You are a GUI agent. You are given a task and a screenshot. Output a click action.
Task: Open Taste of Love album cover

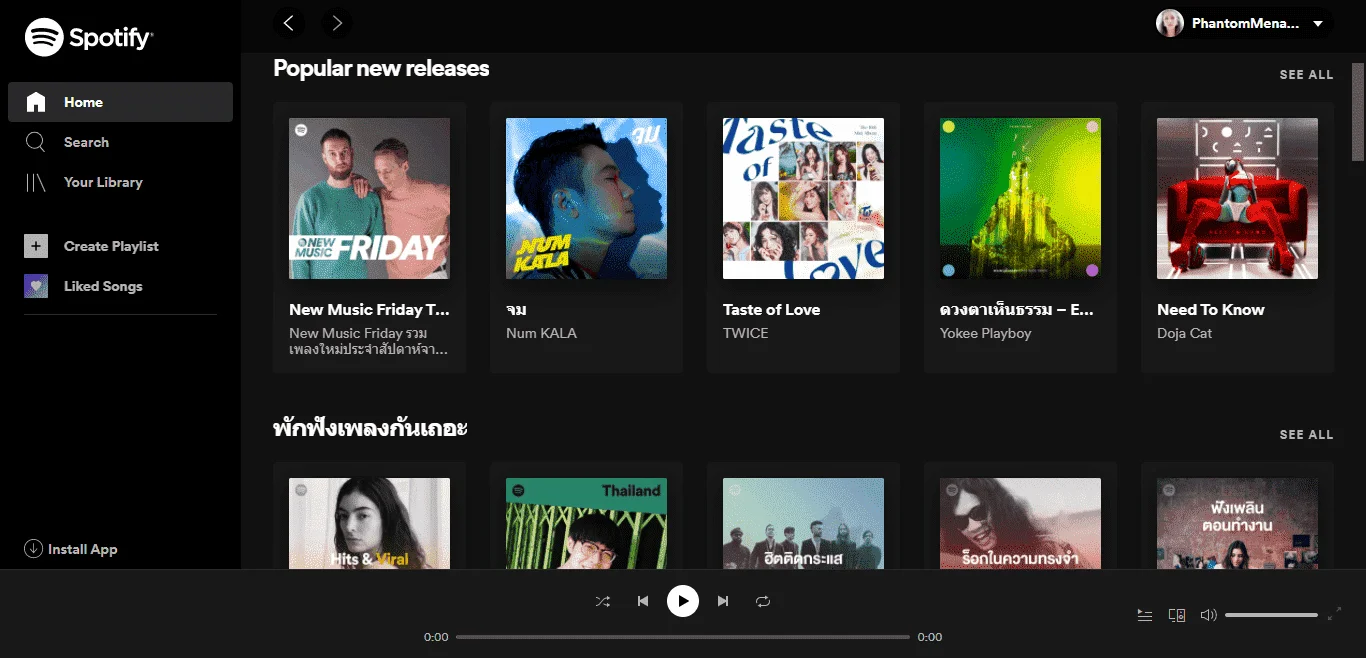803,198
